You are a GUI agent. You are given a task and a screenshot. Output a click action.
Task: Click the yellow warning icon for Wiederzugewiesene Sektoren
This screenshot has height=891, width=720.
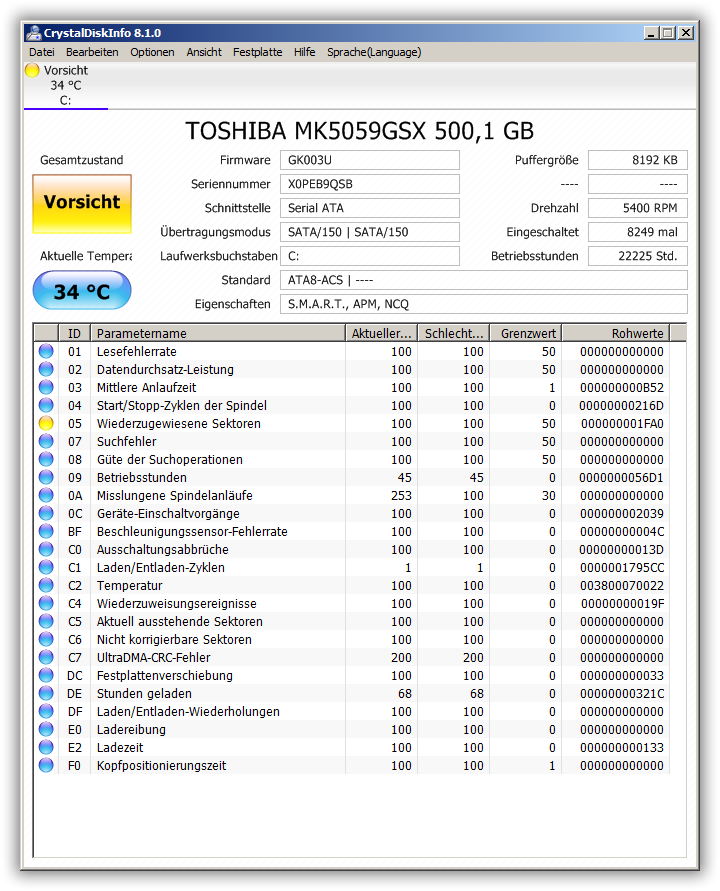46,423
